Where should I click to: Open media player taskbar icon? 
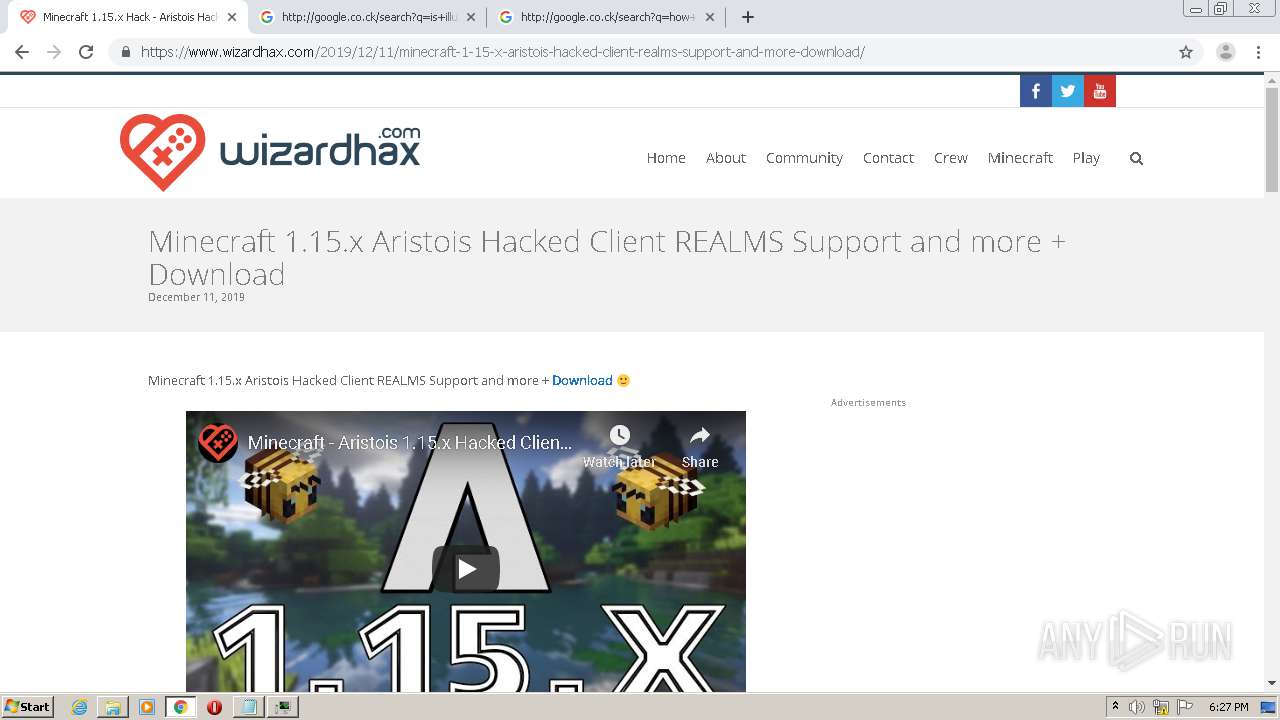tap(147, 707)
